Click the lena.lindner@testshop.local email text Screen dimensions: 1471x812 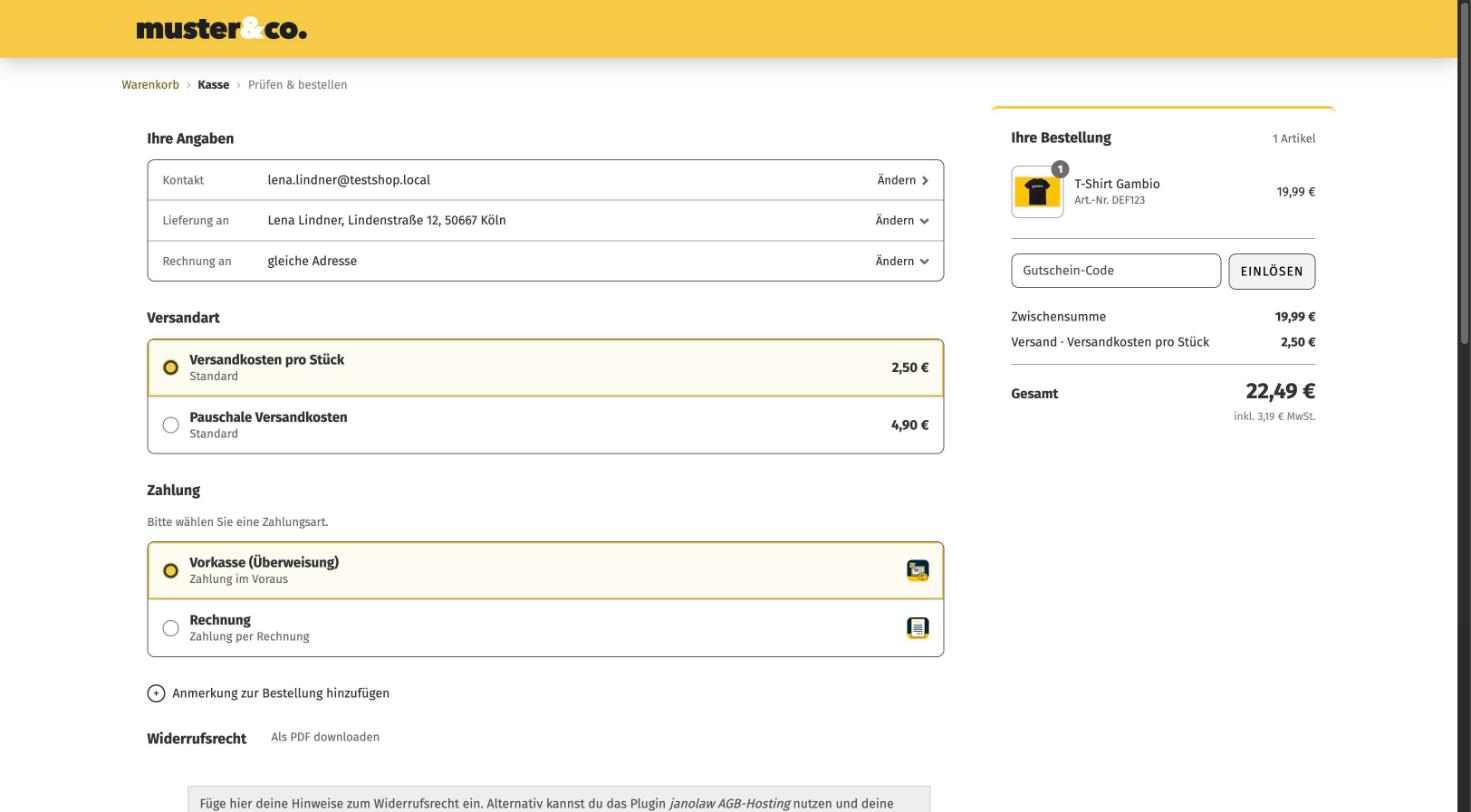[x=349, y=180]
